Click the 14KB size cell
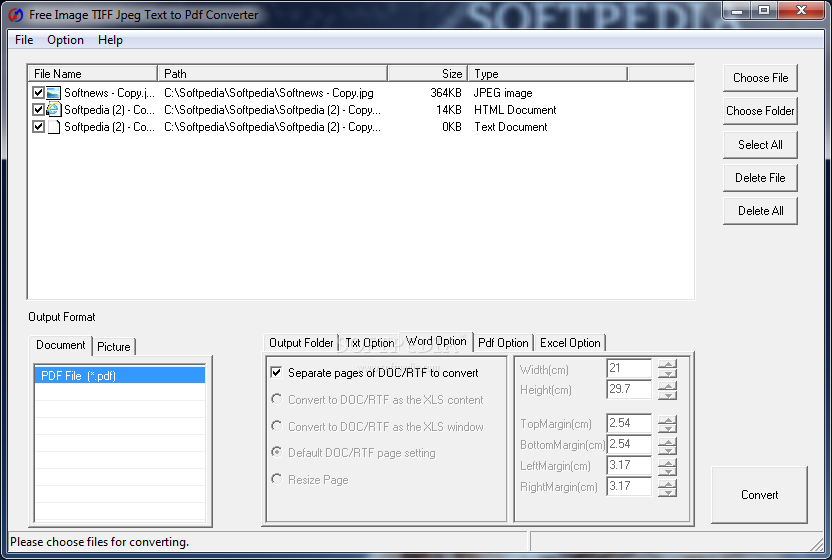832x560 pixels. (449, 110)
